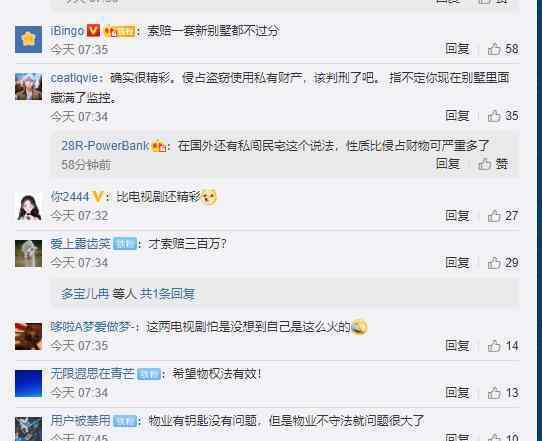Like 无限遐思在青芒's comment
542x441 pixels.
click(x=503, y=393)
